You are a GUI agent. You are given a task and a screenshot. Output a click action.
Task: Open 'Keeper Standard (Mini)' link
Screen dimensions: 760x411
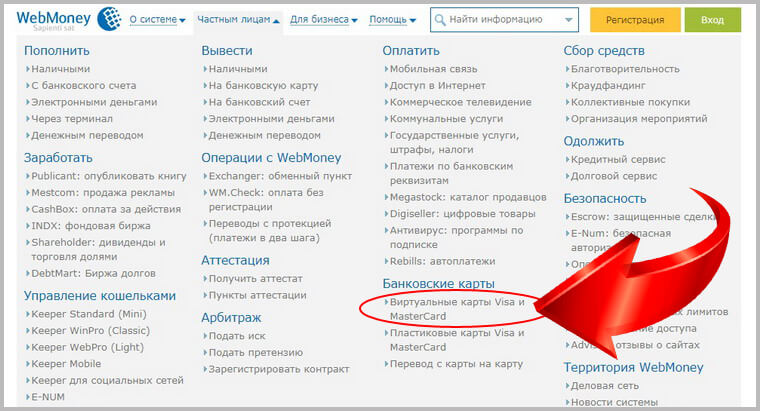pyautogui.click(x=89, y=314)
